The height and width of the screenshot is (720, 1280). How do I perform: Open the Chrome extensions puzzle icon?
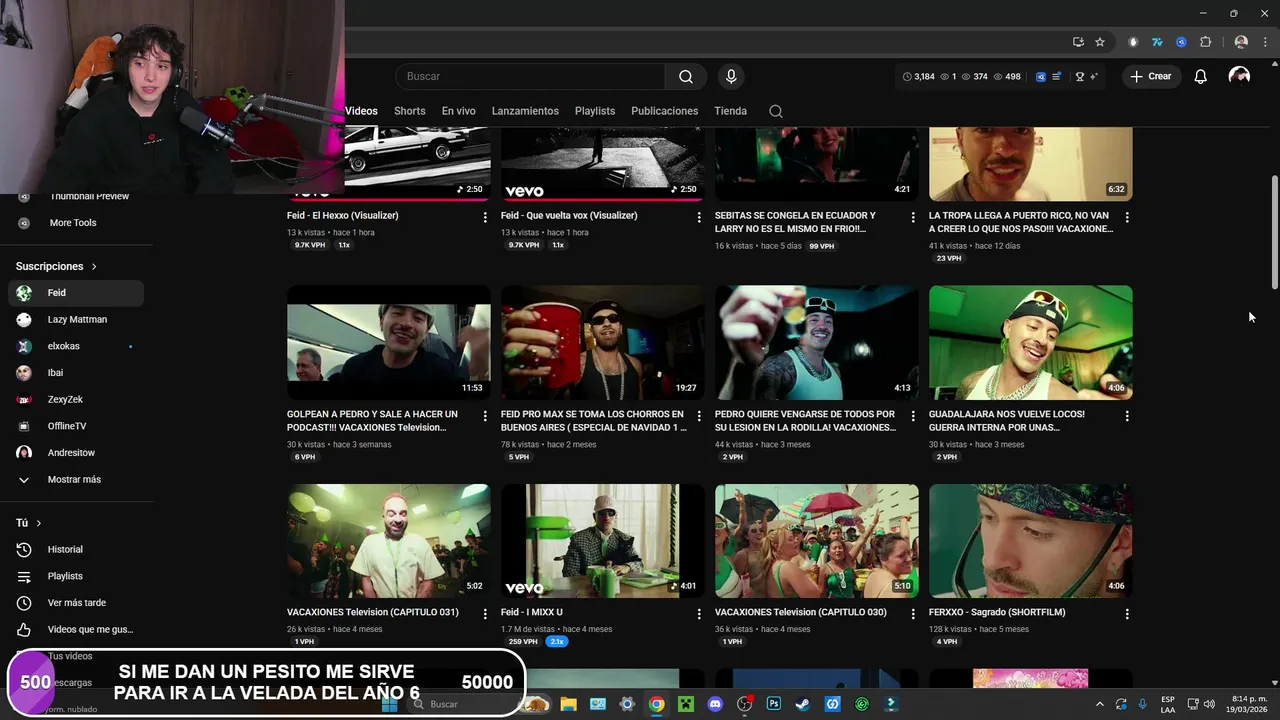1205,42
